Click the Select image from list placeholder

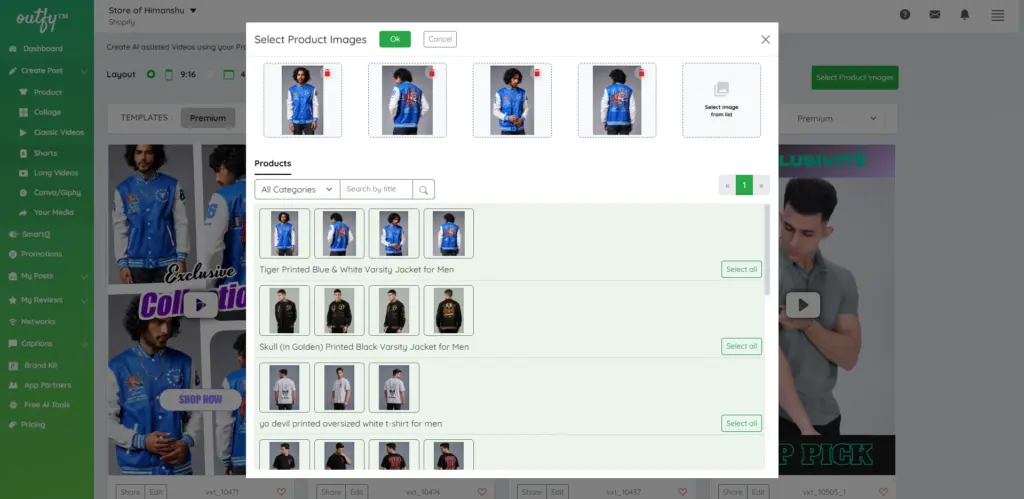(721, 100)
